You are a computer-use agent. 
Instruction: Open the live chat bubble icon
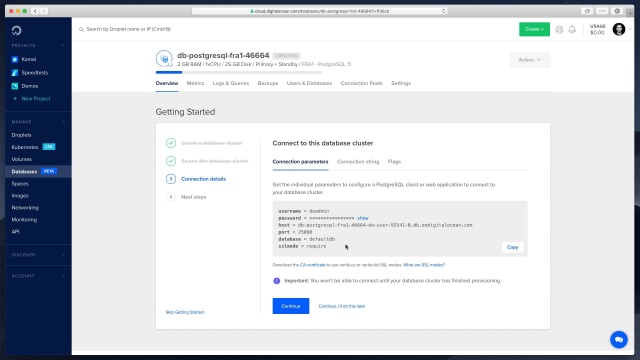point(619,340)
